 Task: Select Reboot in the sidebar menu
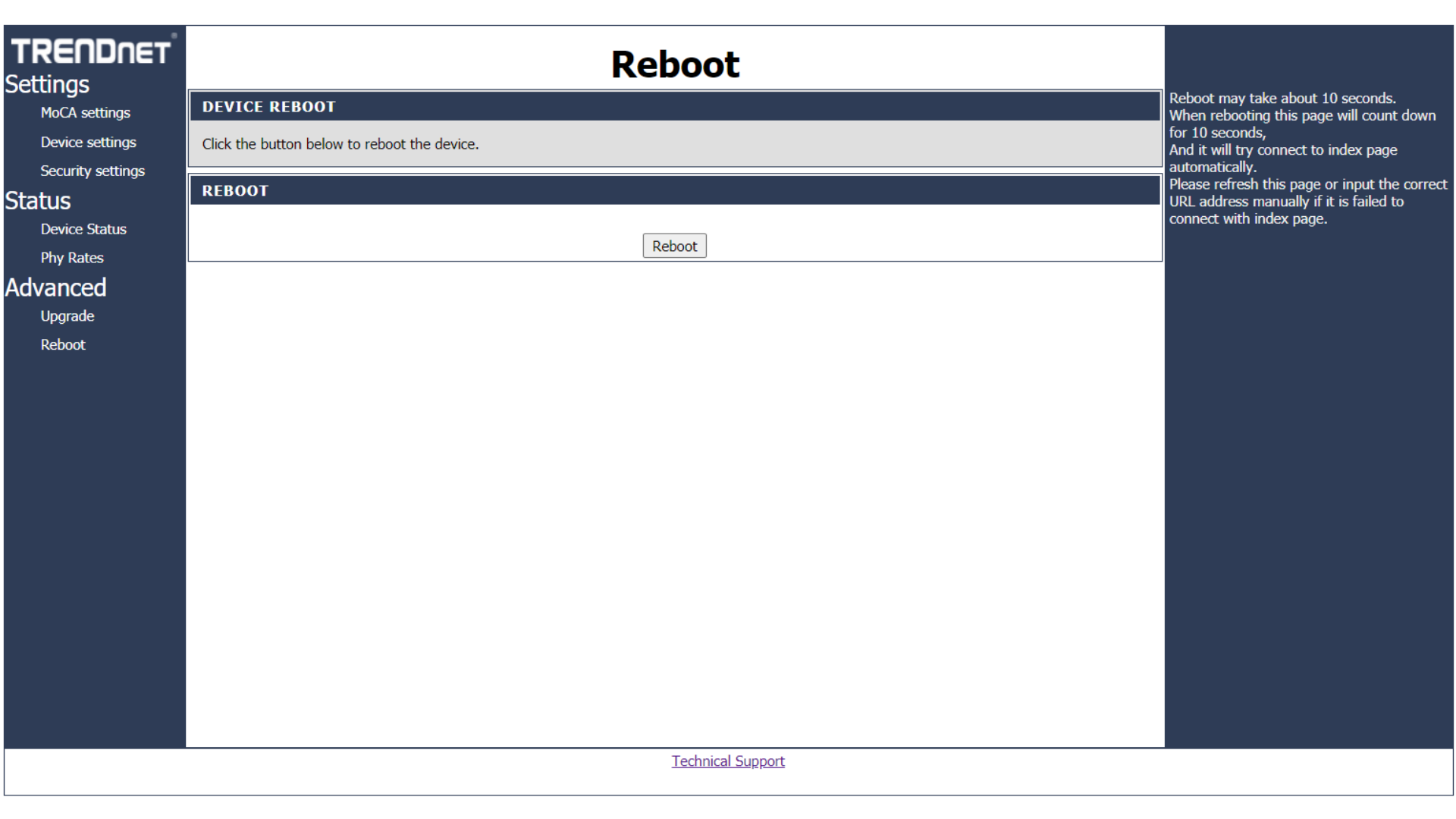pyautogui.click(x=63, y=345)
